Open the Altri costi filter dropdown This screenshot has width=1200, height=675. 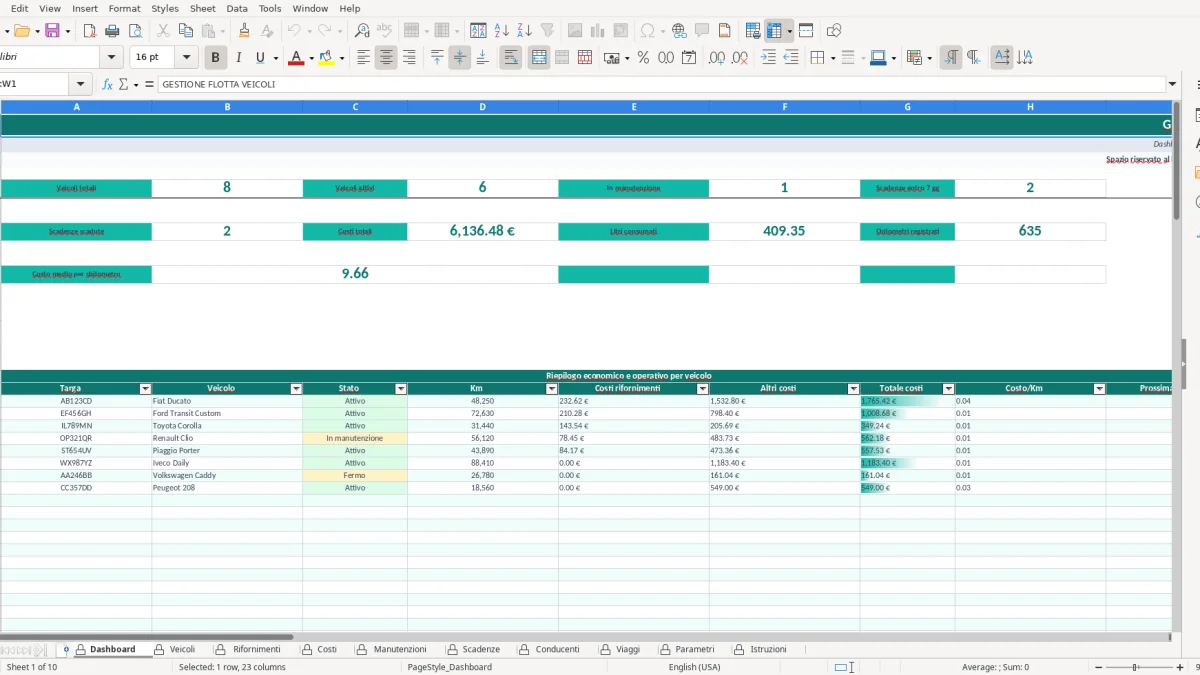[853, 389]
